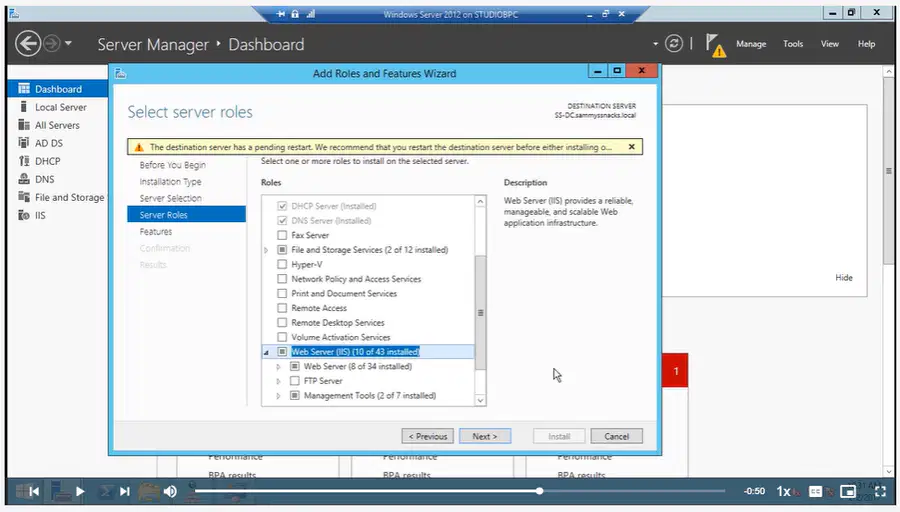The width and height of the screenshot is (900, 512).
Task: Click the red tile showing 1
Action: [675, 371]
